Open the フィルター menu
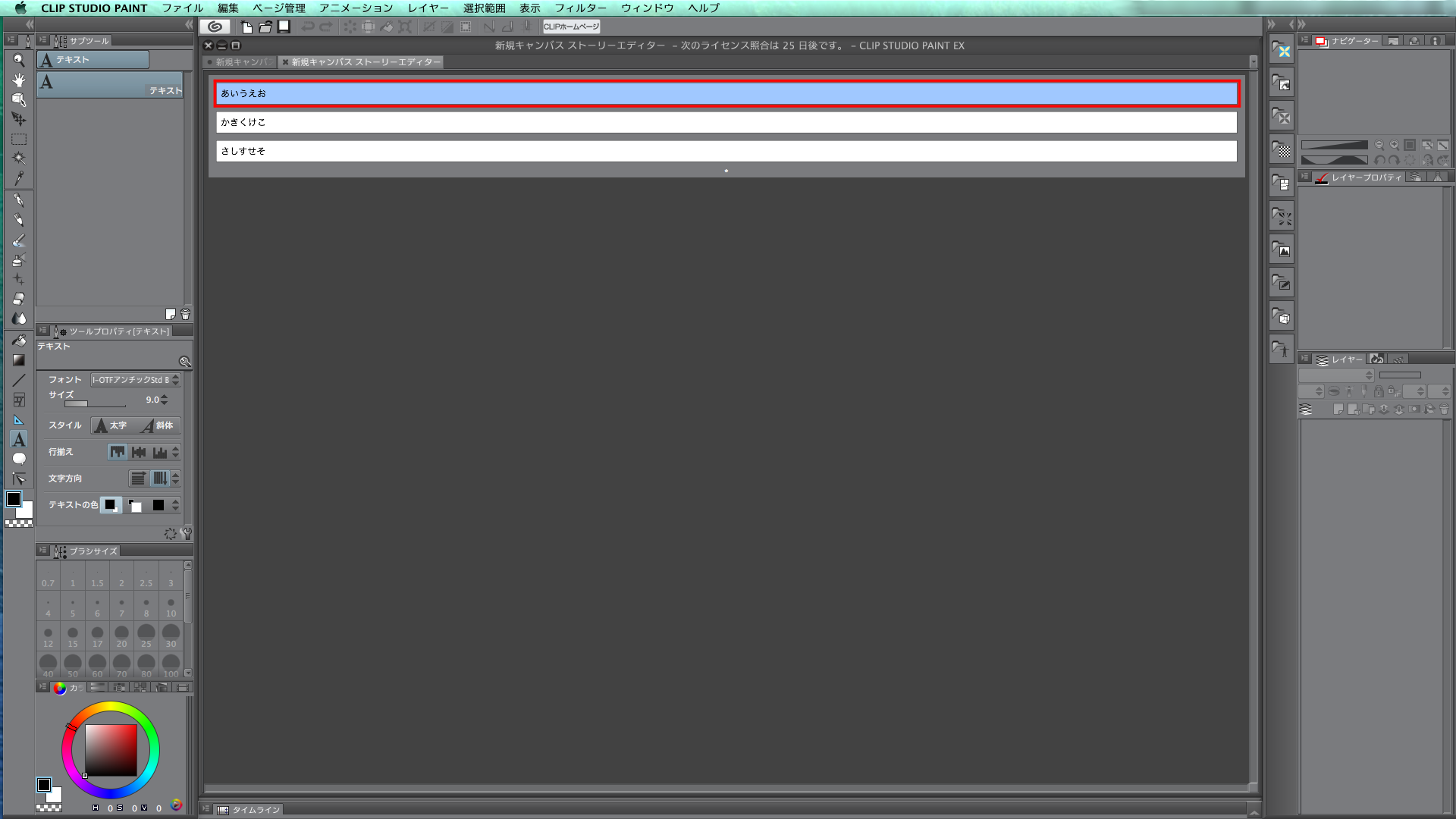1456x819 pixels. [x=579, y=8]
